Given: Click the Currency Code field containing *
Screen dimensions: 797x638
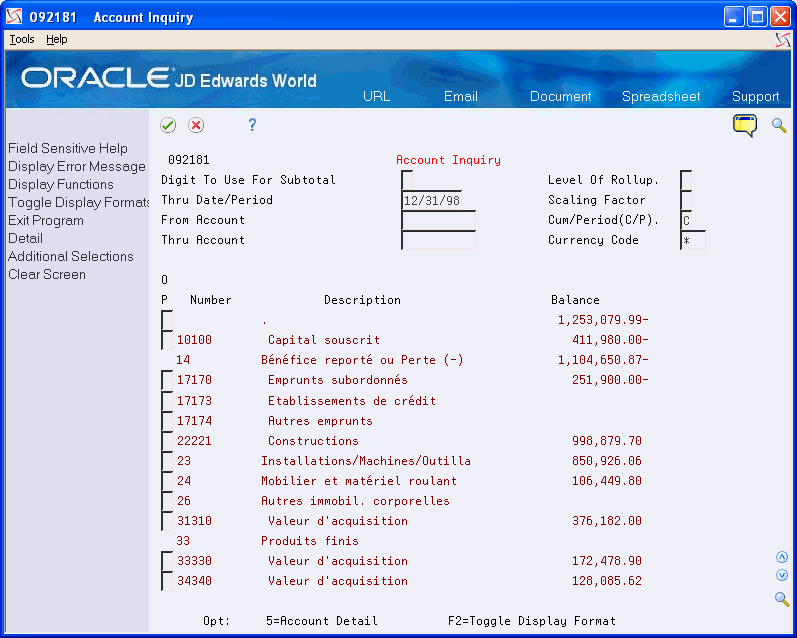Looking at the screenshot, I should click(x=693, y=240).
